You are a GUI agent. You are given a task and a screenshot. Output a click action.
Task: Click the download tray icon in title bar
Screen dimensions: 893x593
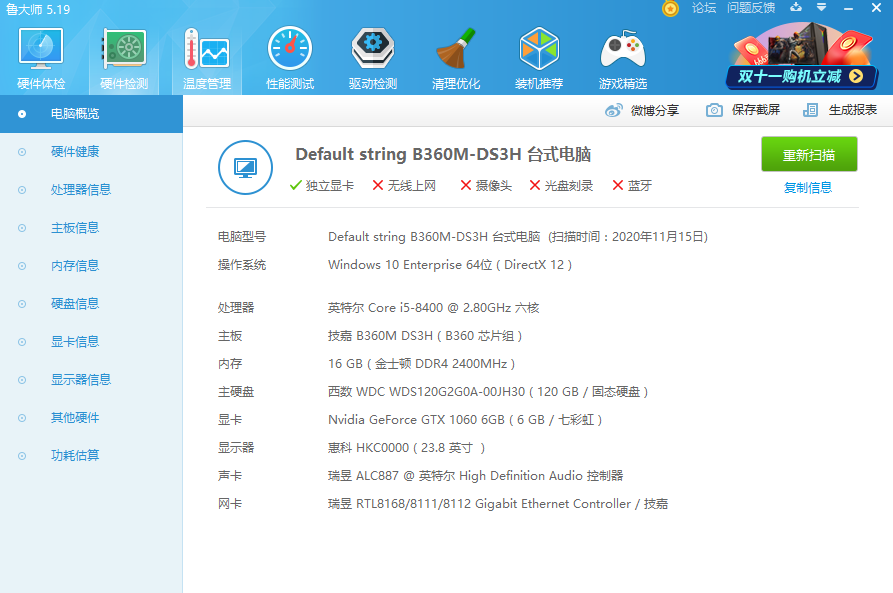[x=796, y=7]
